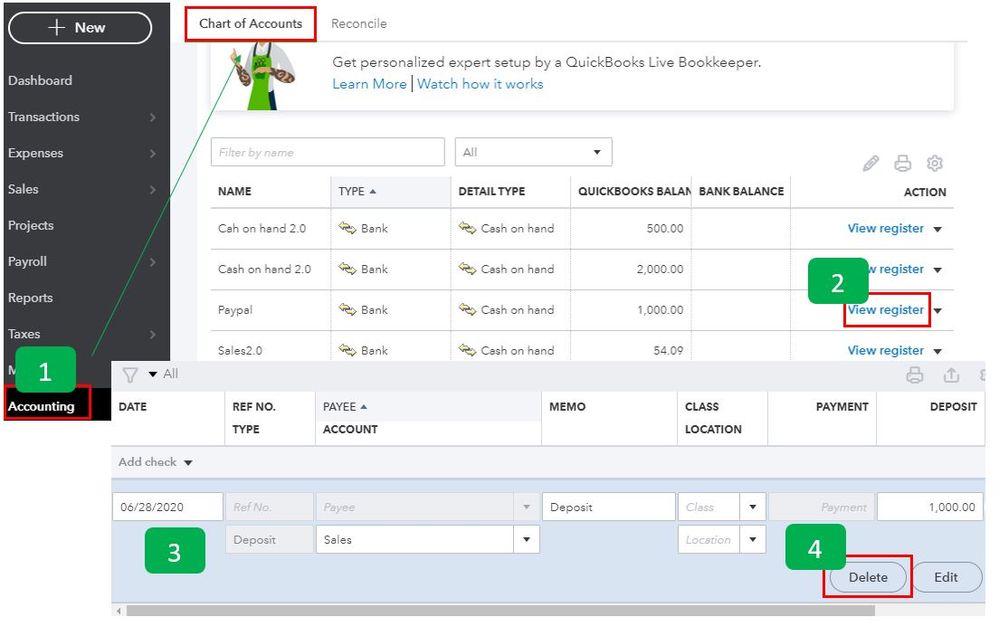Open action dropdown arrow for Sales2.0 row
999x625 pixels.
(x=937, y=352)
